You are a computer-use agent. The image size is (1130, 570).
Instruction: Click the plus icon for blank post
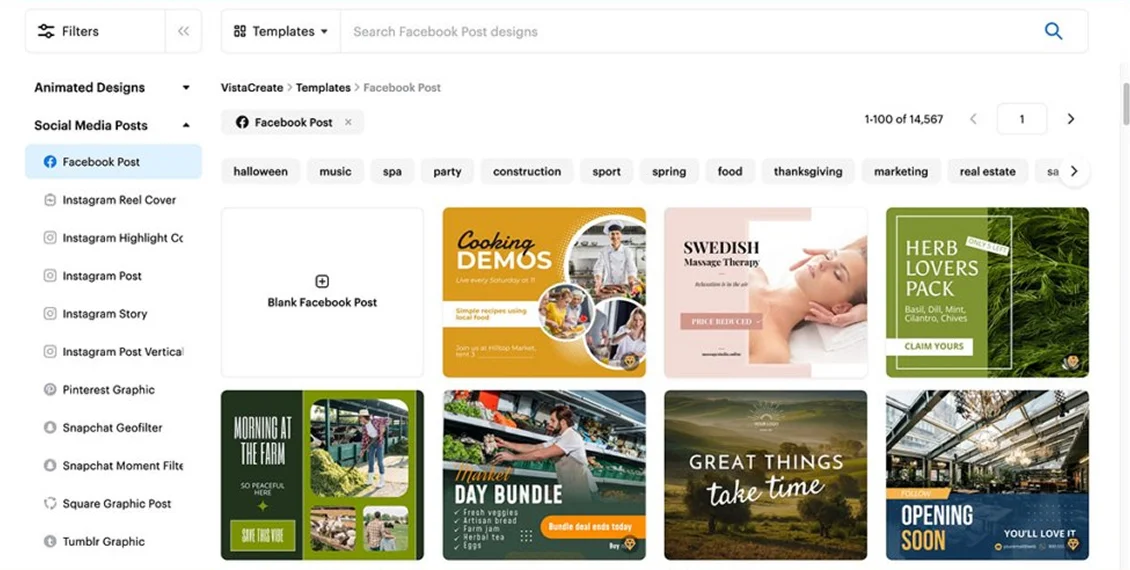pyautogui.click(x=322, y=281)
